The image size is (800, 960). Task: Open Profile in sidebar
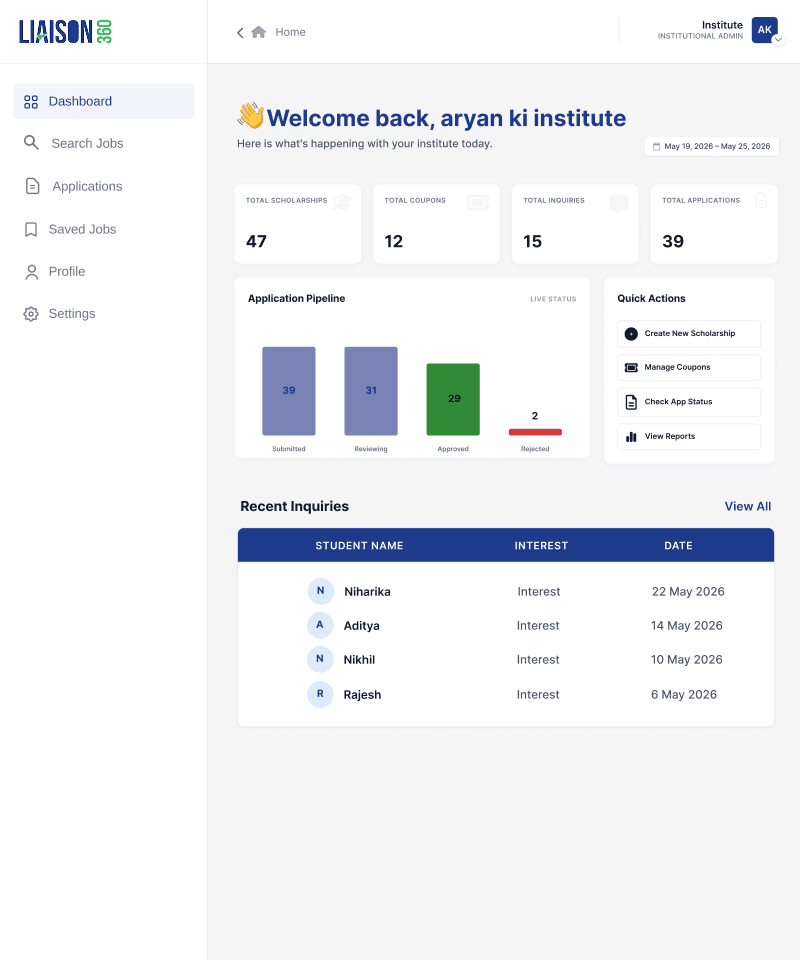[67, 271]
